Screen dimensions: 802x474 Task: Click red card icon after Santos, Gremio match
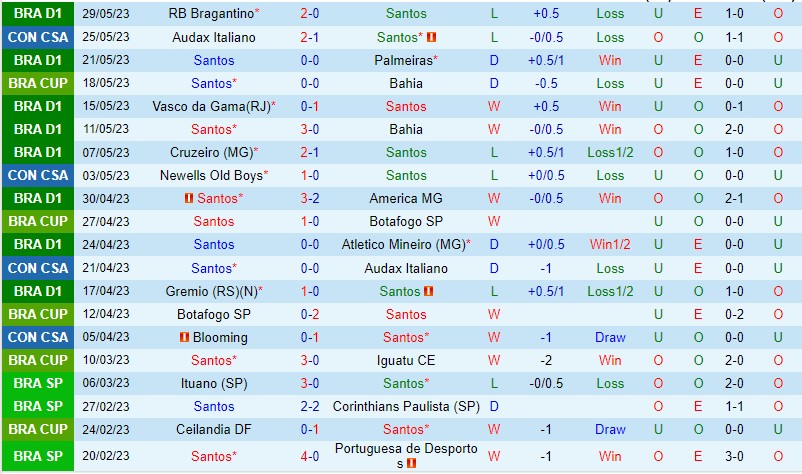point(429,291)
